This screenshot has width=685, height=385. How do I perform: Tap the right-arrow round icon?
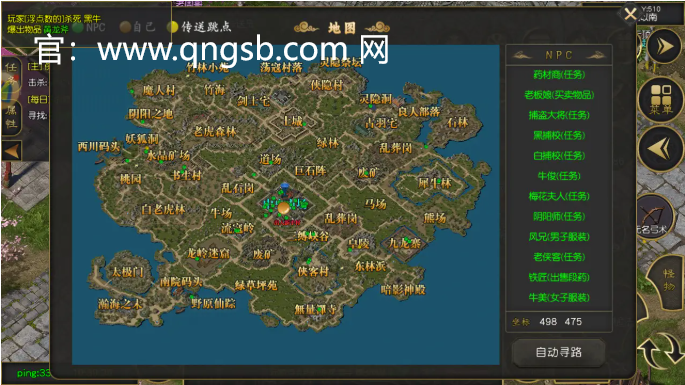click(664, 46)
